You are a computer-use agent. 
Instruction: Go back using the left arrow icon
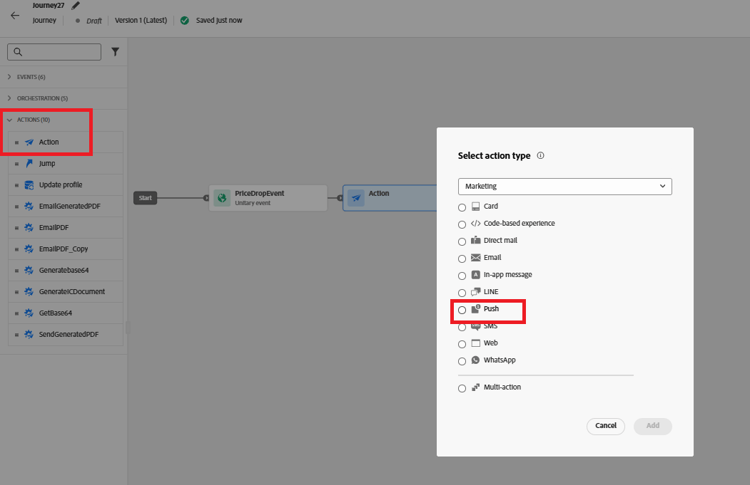pyautogui.click(x=15, y=15)
